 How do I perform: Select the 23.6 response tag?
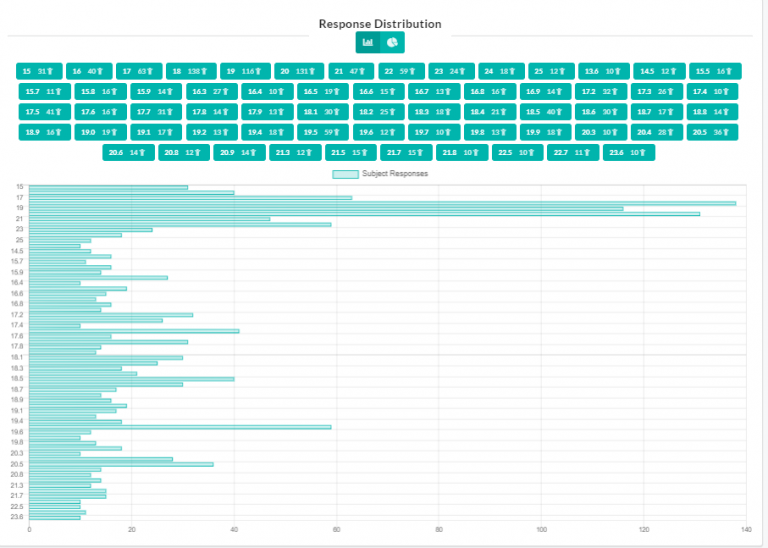pos(628,152)
